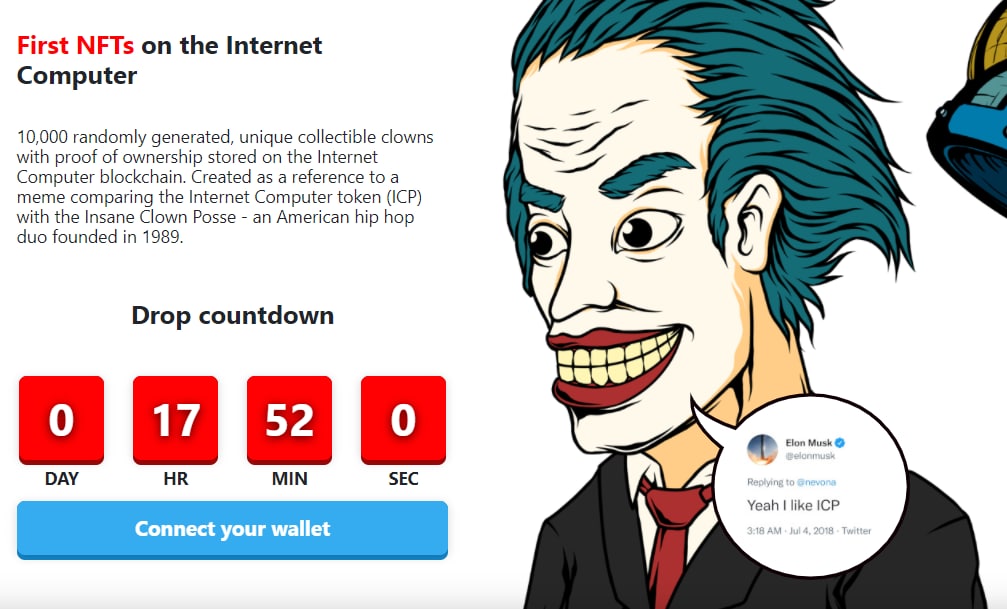This screenshot has height=609, width=1007.
Task: Click the 'Yeah I like ICP' tweet text
Action: [x=793, y=506]
